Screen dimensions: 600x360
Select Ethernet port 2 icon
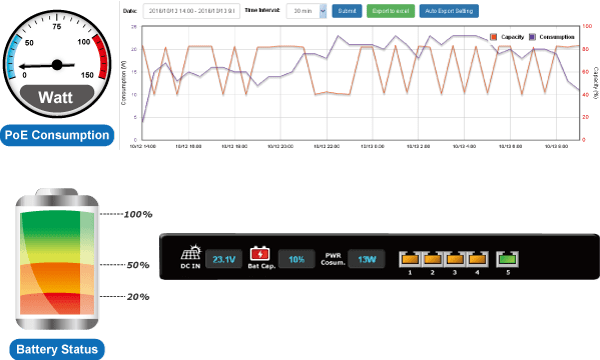tap(432, 259)
